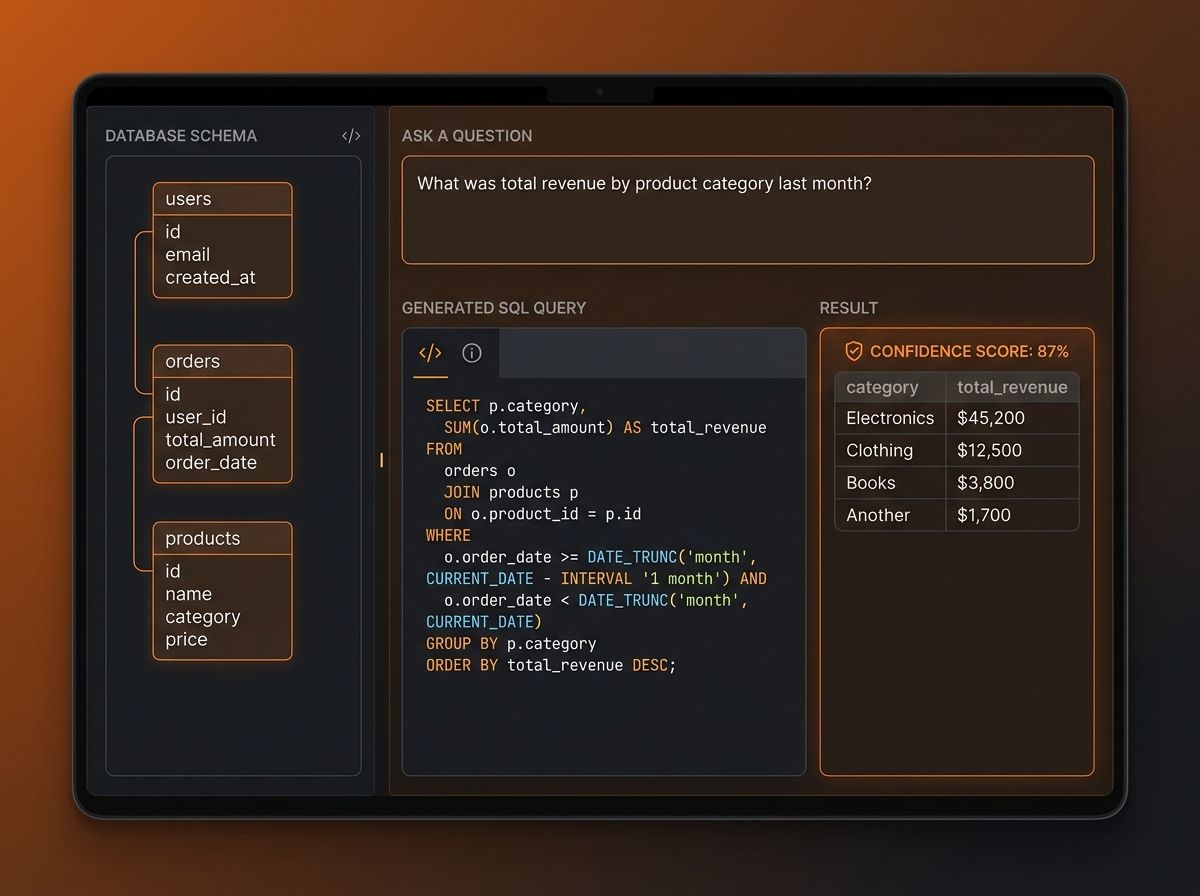
Task: Click the id column in orders table
Action: (173, 394)
